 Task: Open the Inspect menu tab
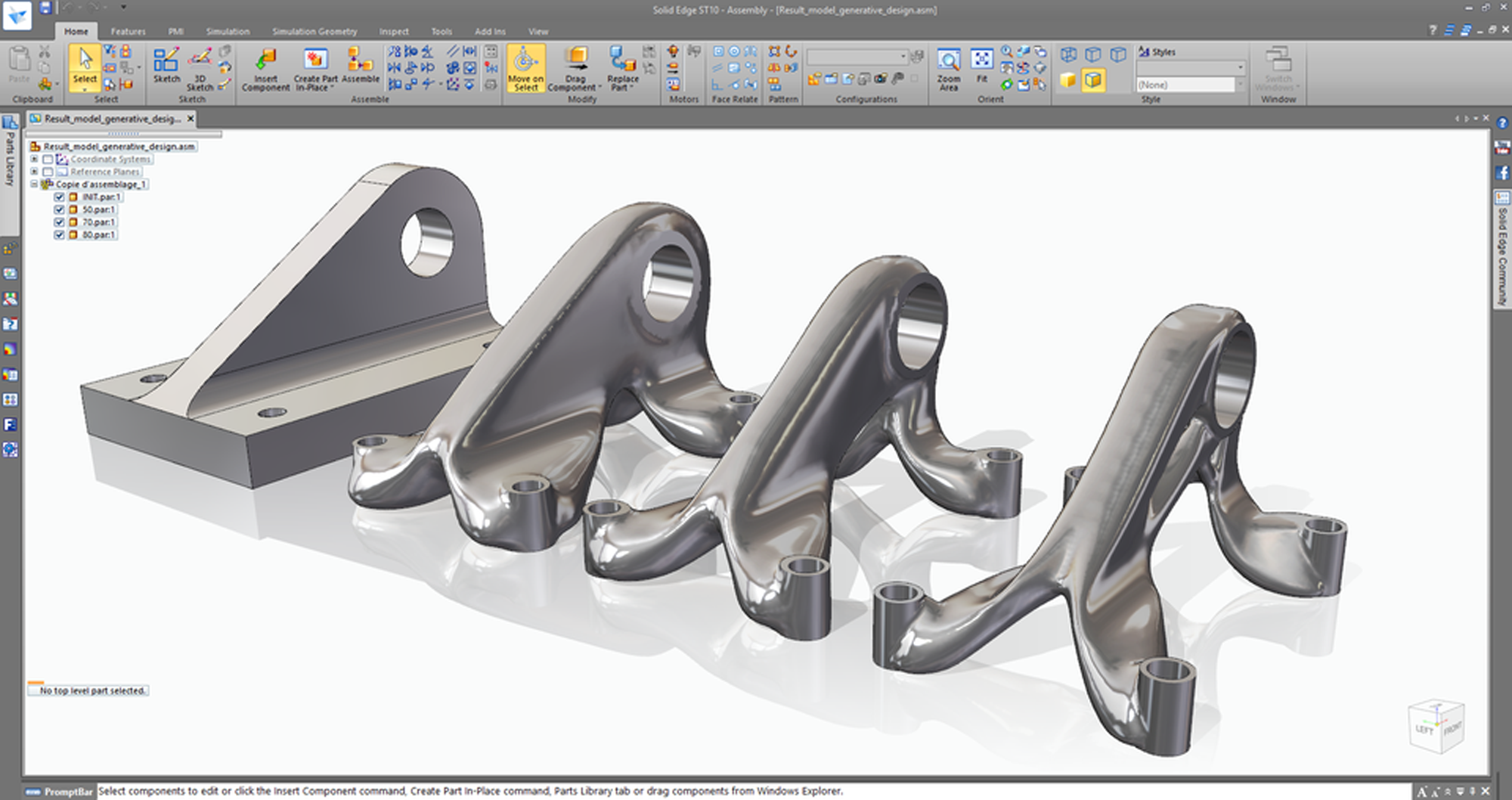coord(394,31)
